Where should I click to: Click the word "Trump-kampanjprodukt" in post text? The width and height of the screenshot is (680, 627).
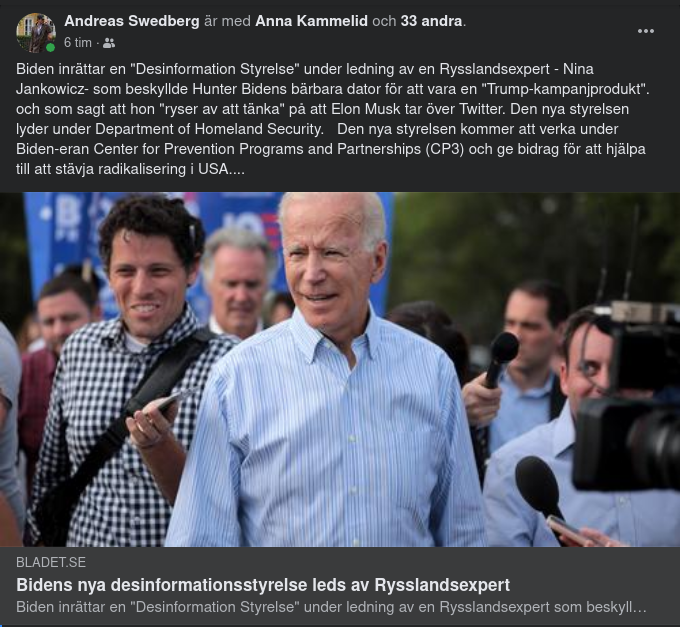pos(564,89)
